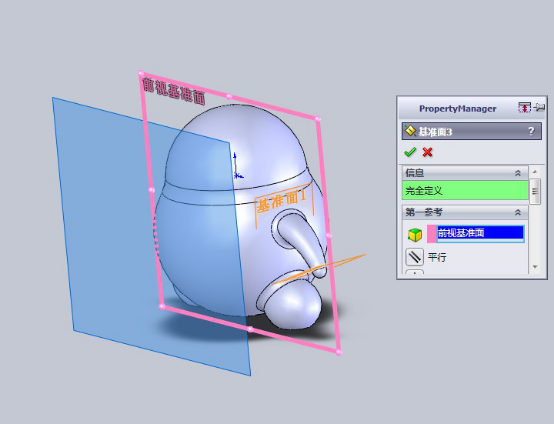Select the 基准面1 orange plane label

coord(282,200)
